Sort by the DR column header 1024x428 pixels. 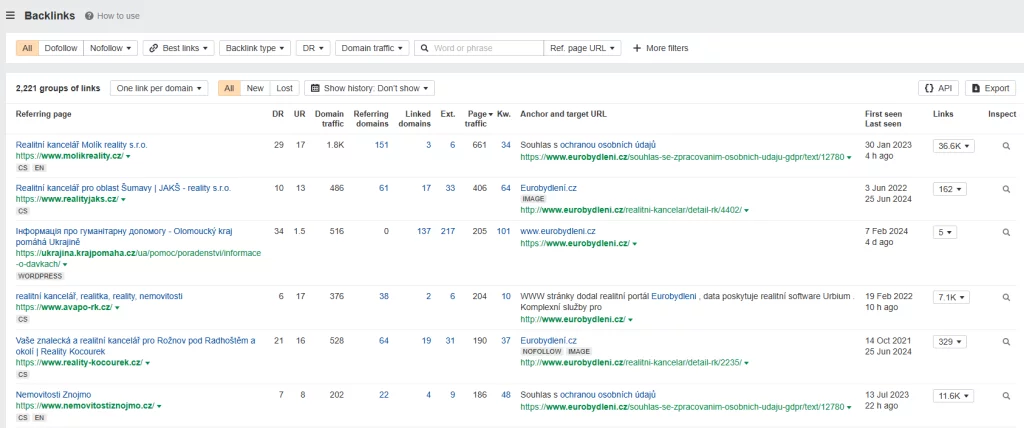coord(278,114)
